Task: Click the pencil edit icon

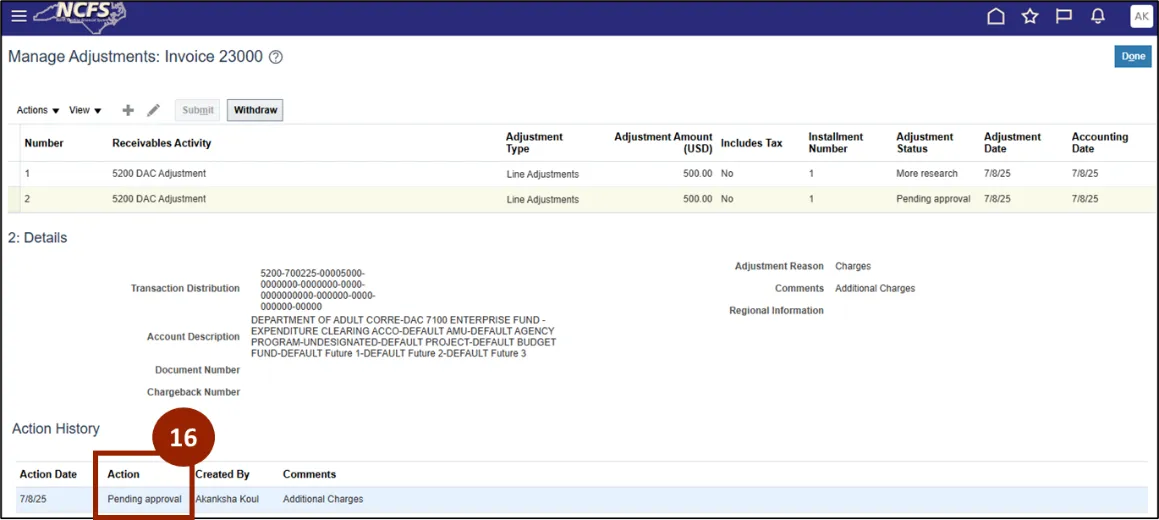Action: click(153, 110)
